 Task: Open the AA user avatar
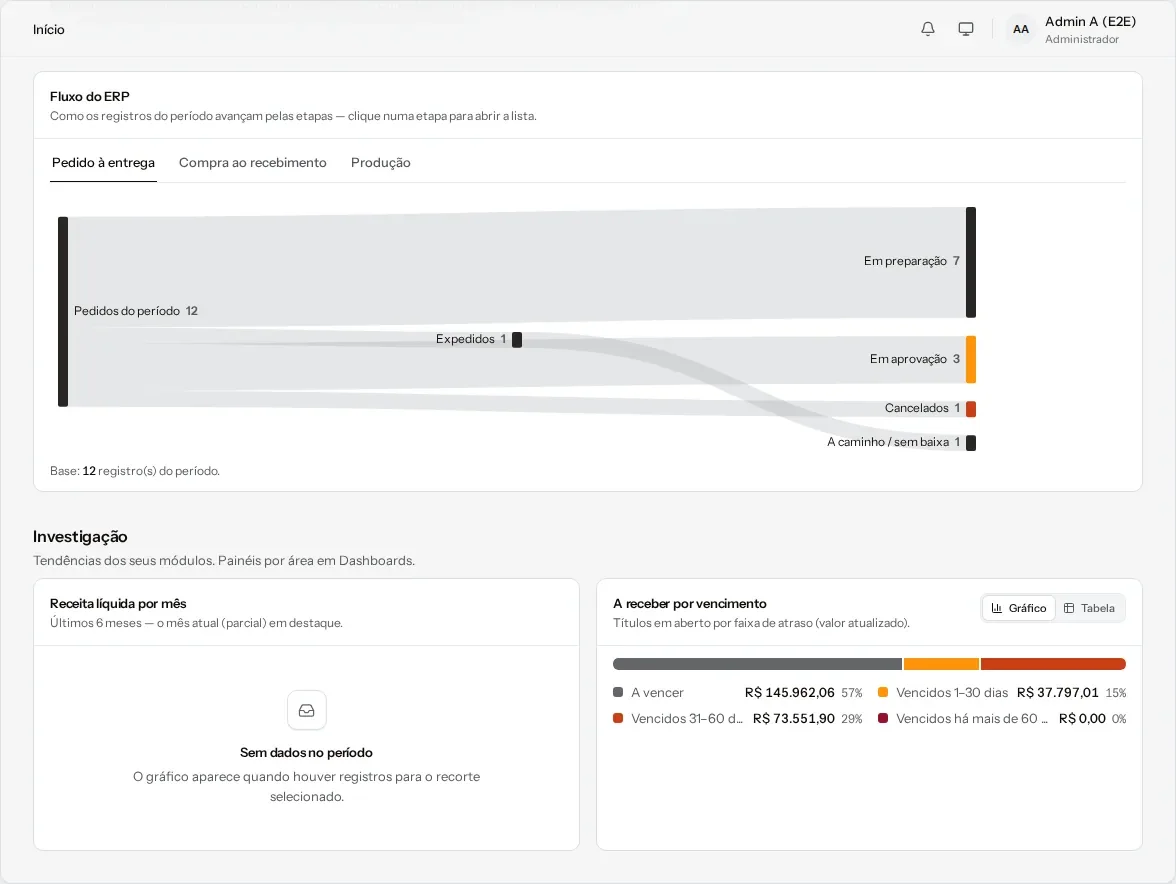tap(1021, 29)
